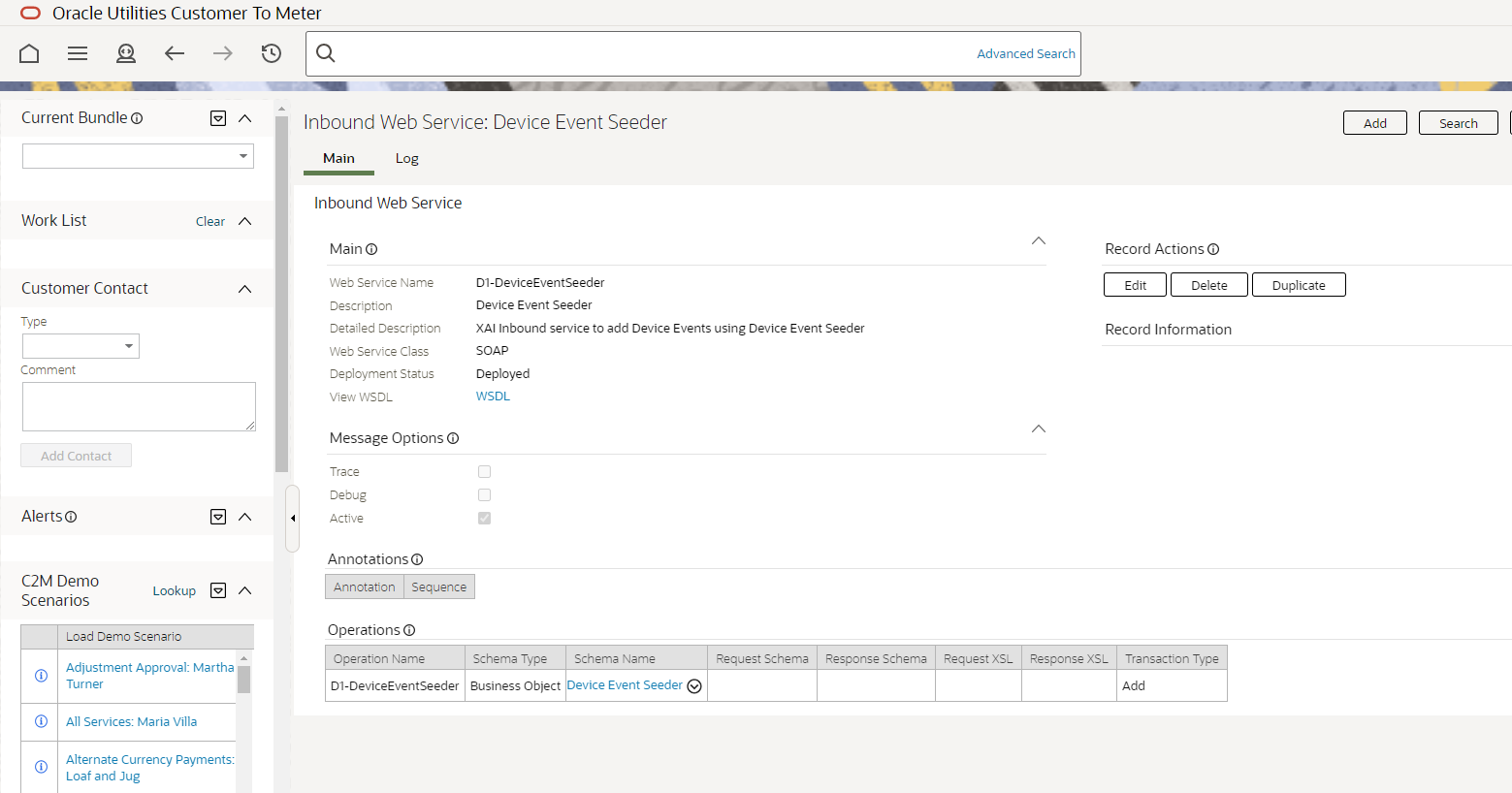
Task: Click the Annotation column header
Action: [x=365, y=587]
